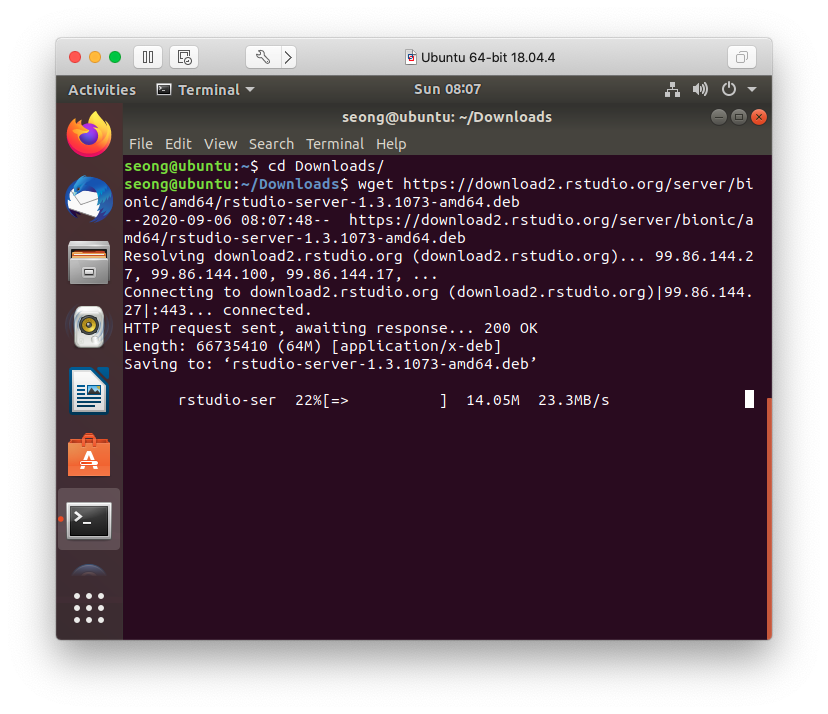Open virtual machine settings wrench
The width and height of the screenshot is (828, 714).
263,57
